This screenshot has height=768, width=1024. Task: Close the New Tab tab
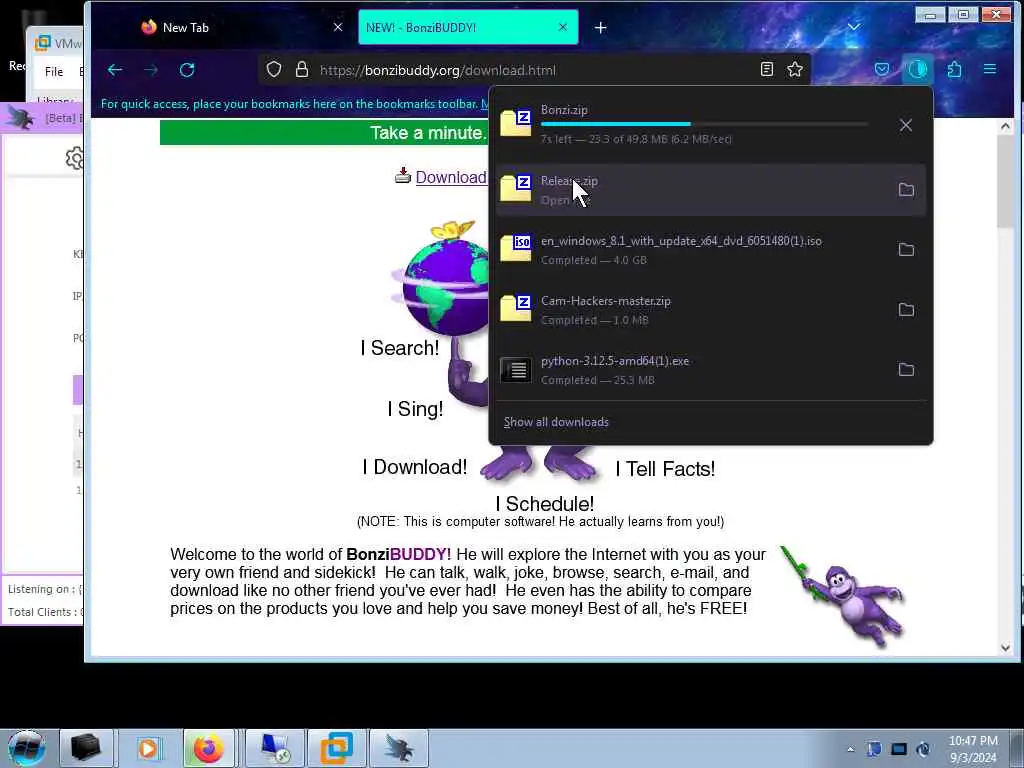click(x=338, y=27)
